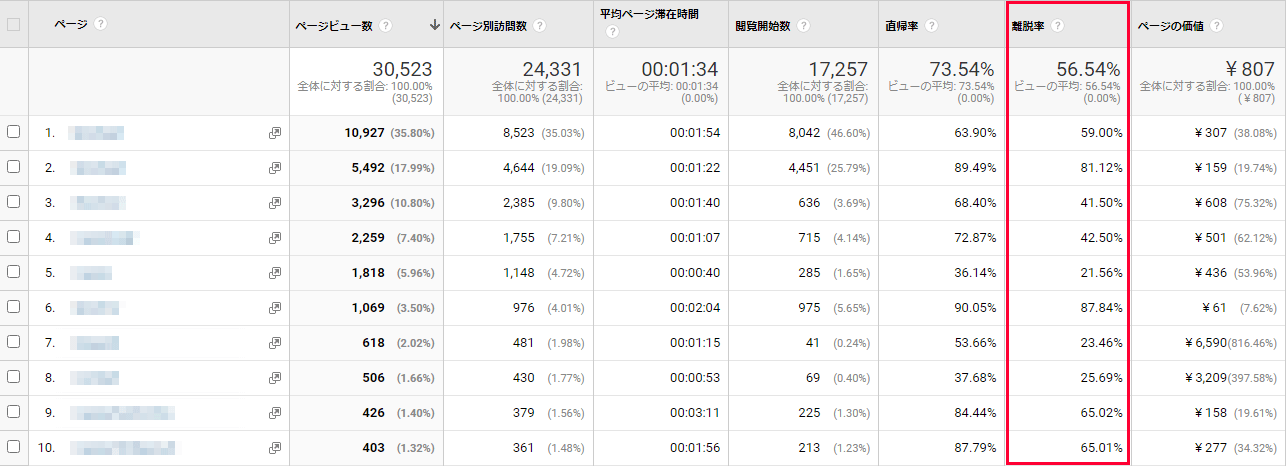
Task: Open the blurred page link in row 2
Action: point(98,168)
